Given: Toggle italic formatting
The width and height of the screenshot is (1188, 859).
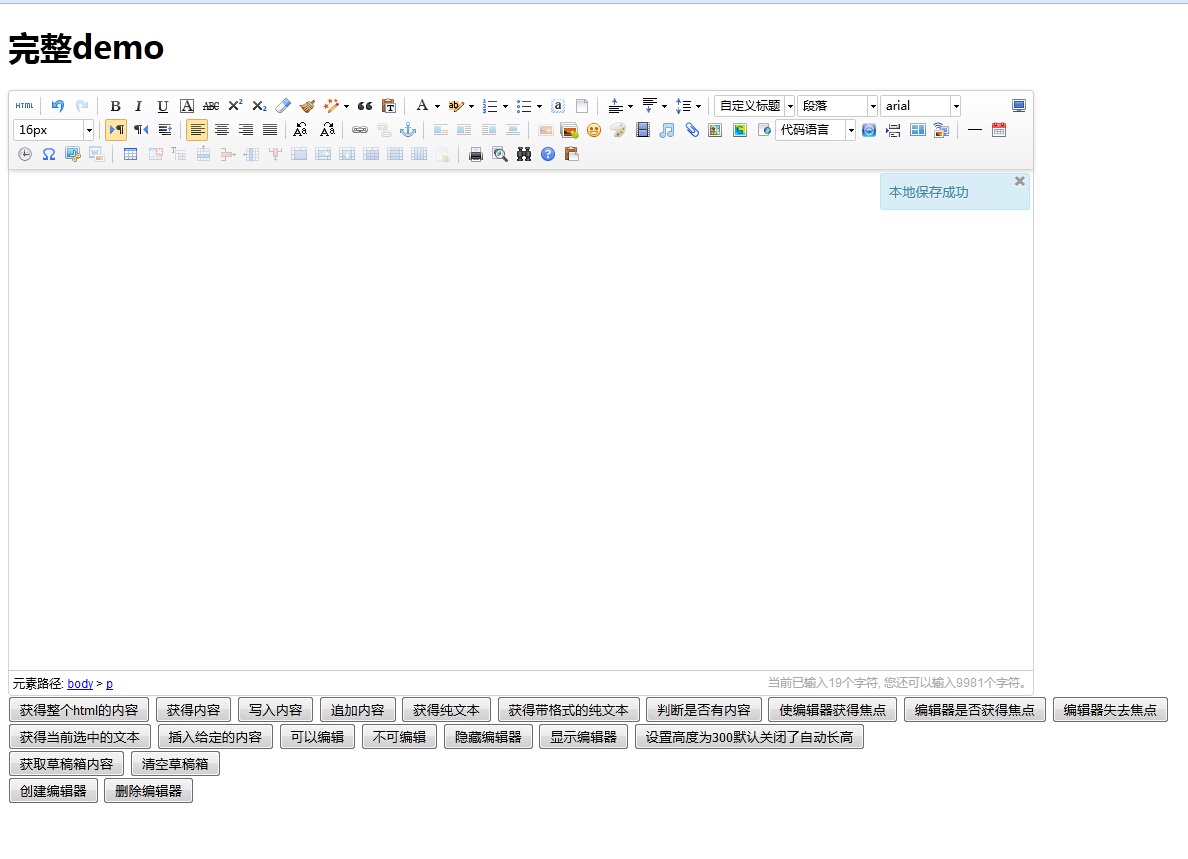Looking at the screenshot, I should 138,105.
